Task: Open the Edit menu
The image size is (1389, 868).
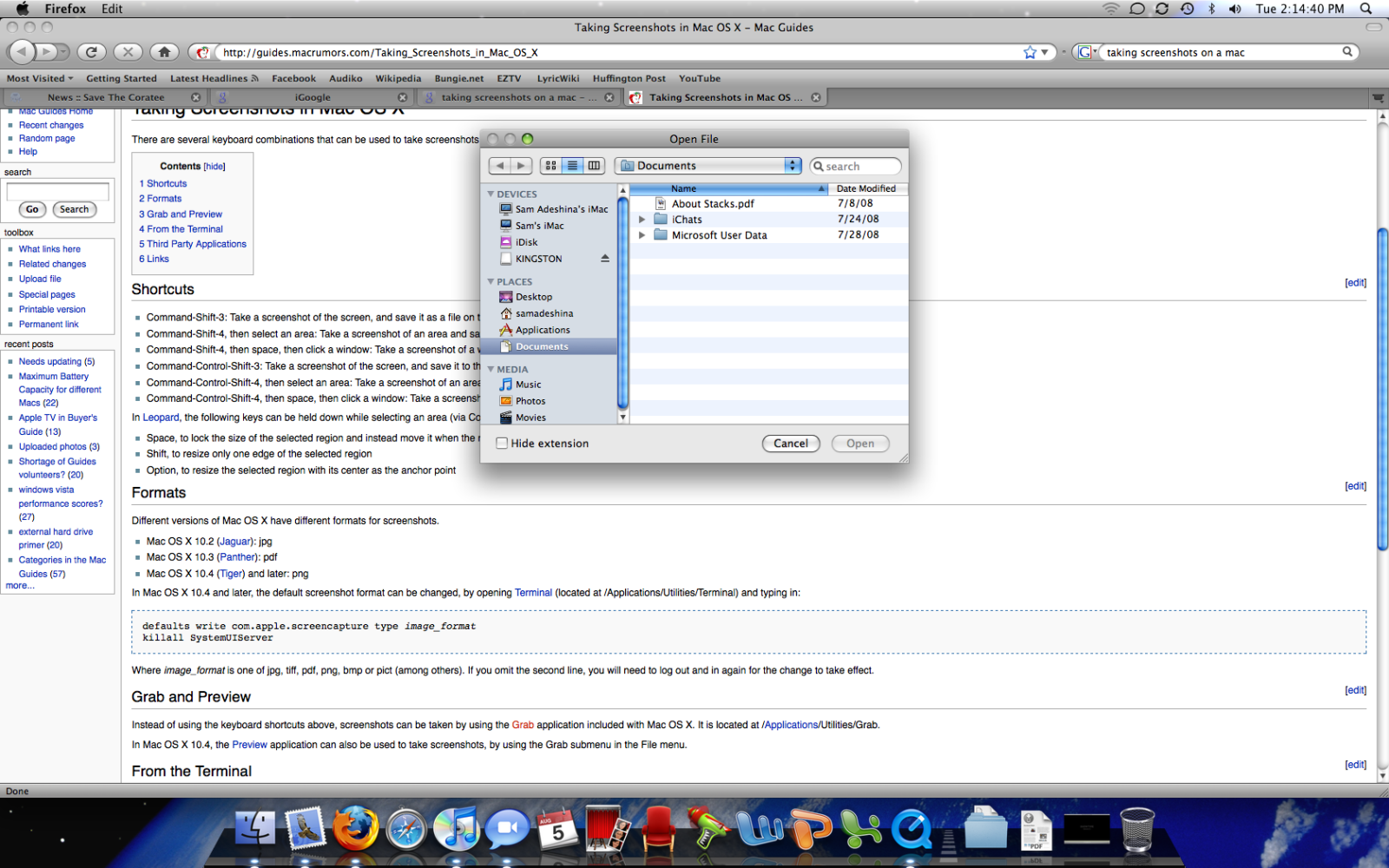Action: pyautogui.click(x=112, y=9)
